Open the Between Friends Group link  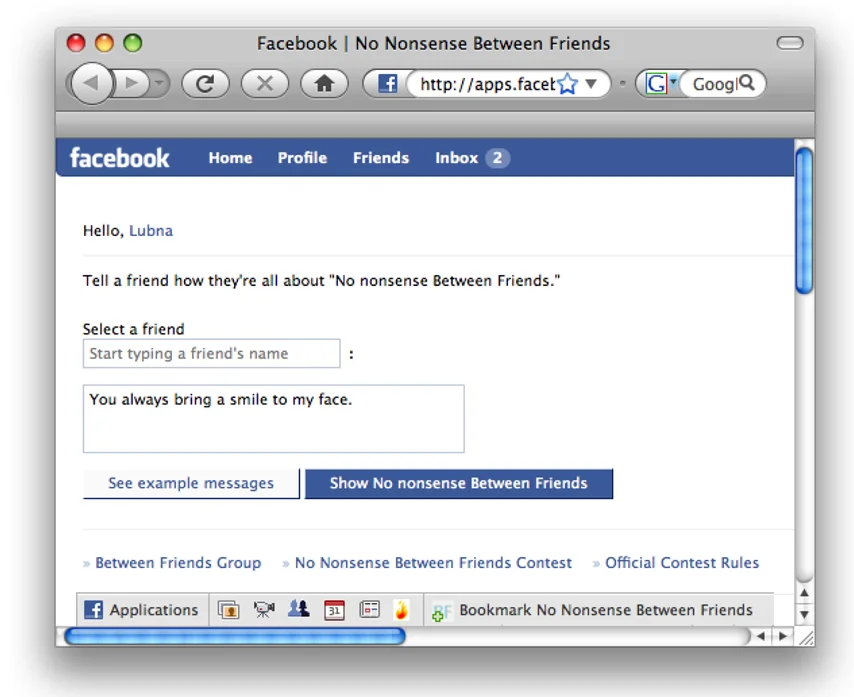click(x=178, y=563)
